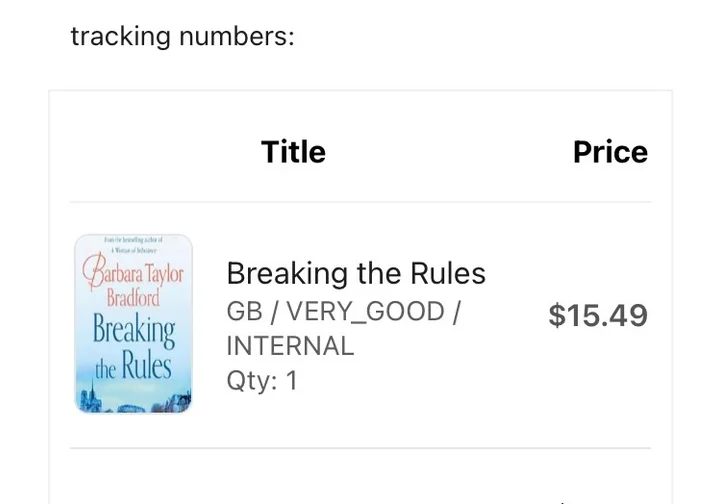720x504 pixels.
Task: Click the VERY_GOOD condition text
Action: click(x=366, y=312)
